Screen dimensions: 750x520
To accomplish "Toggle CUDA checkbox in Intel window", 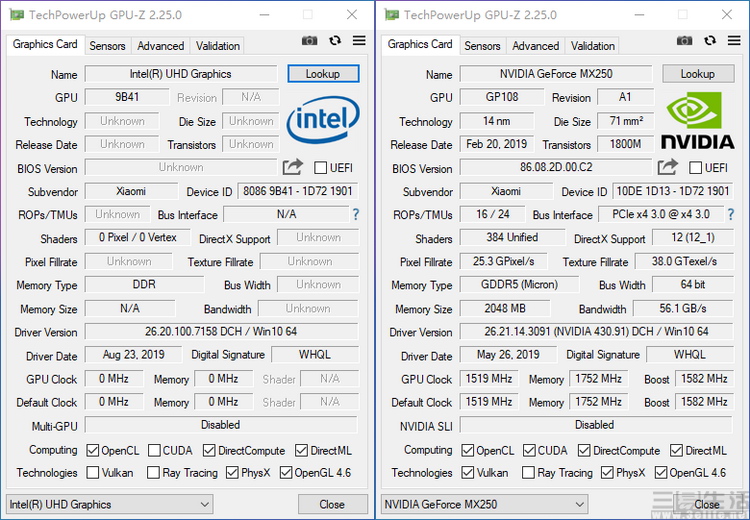I will point(154,451).
